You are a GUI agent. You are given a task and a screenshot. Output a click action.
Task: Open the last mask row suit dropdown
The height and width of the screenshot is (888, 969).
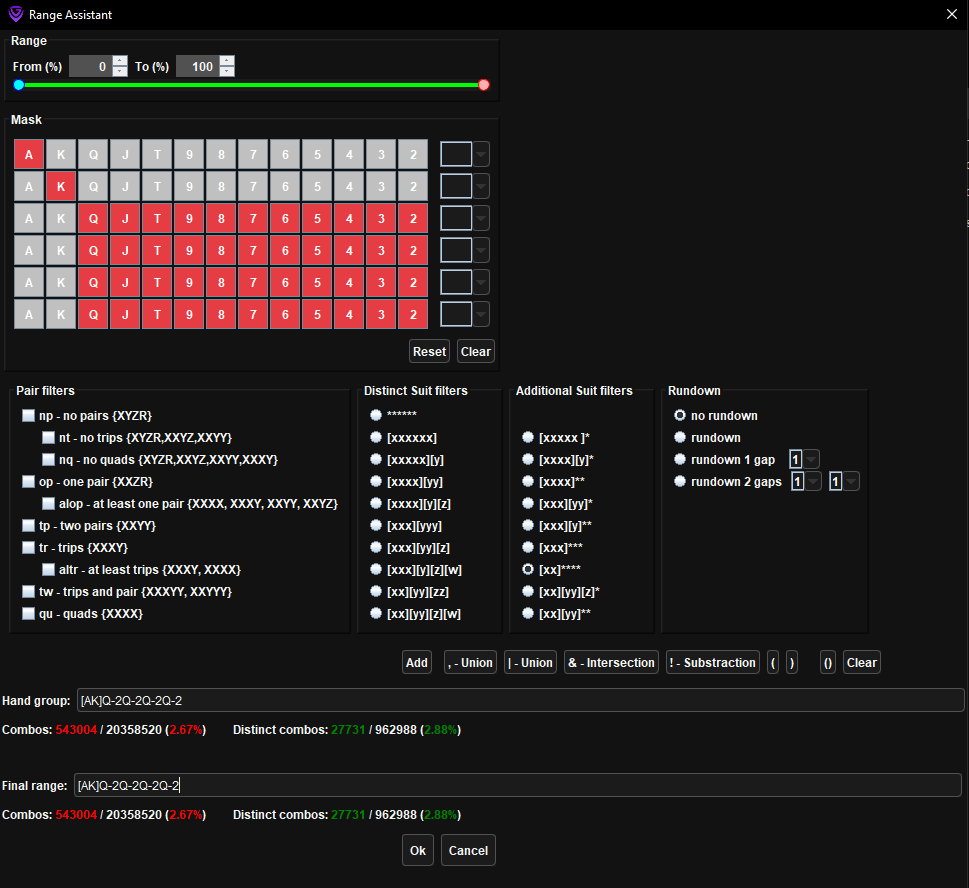point(481,315)
